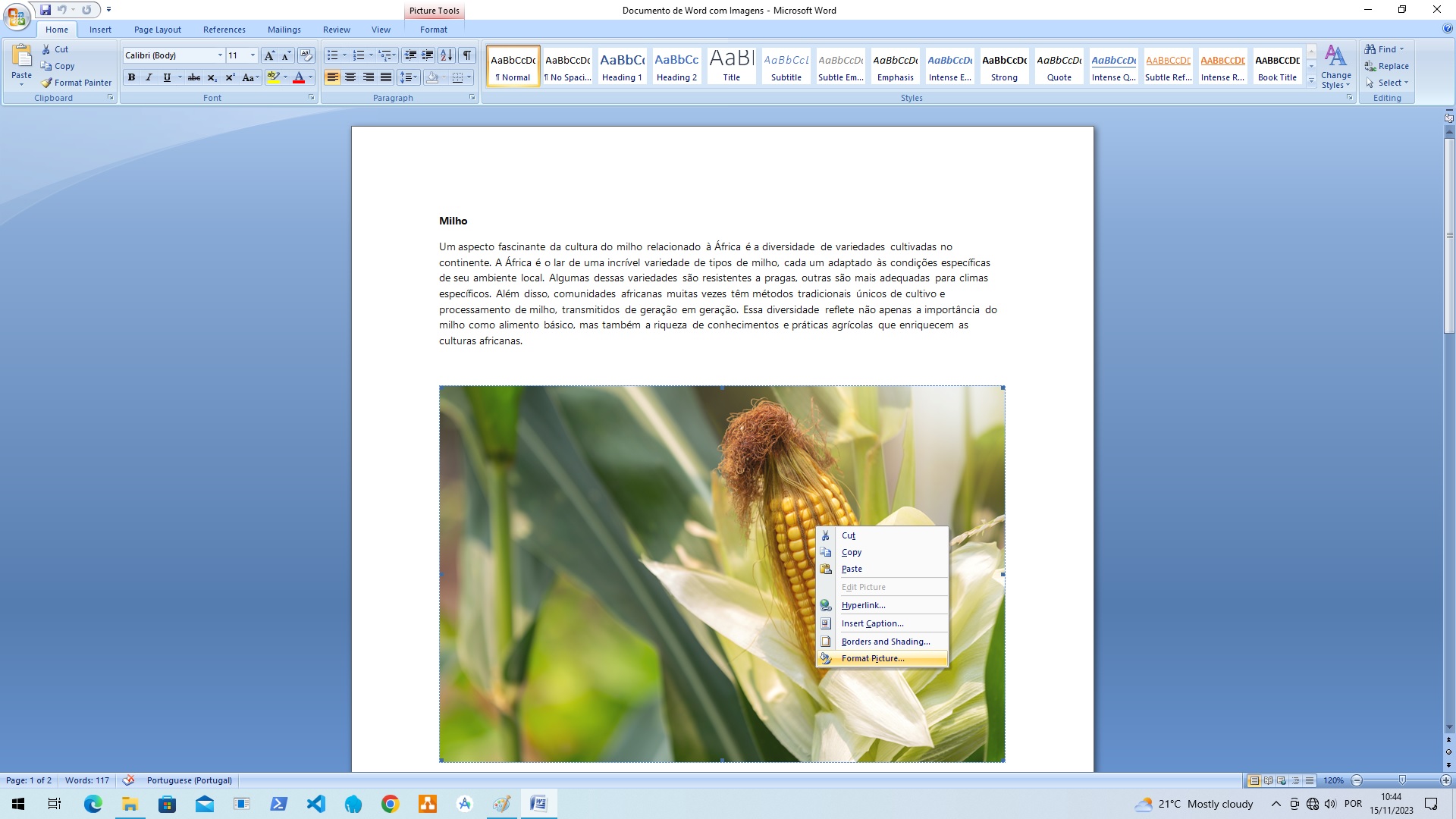This screenshot has width=1456, height=819.
Task: Click the heading text Milho
Action: pos(453,221)
